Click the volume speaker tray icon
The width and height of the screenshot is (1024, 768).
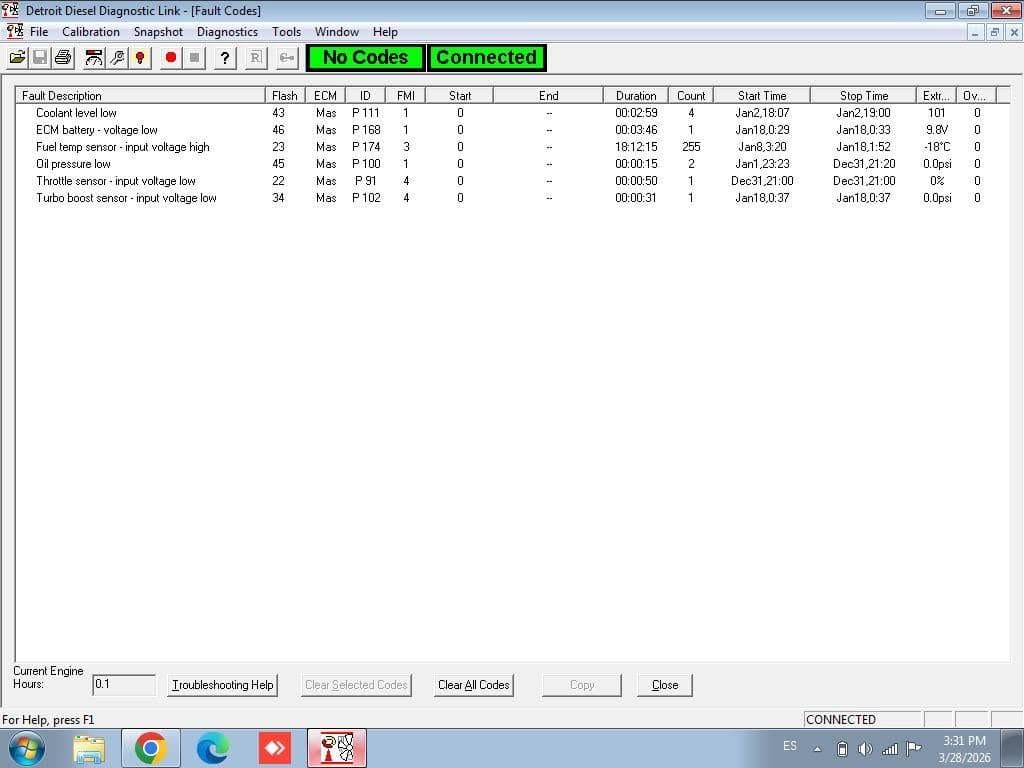pyautogui.click(x=865, y=749)
